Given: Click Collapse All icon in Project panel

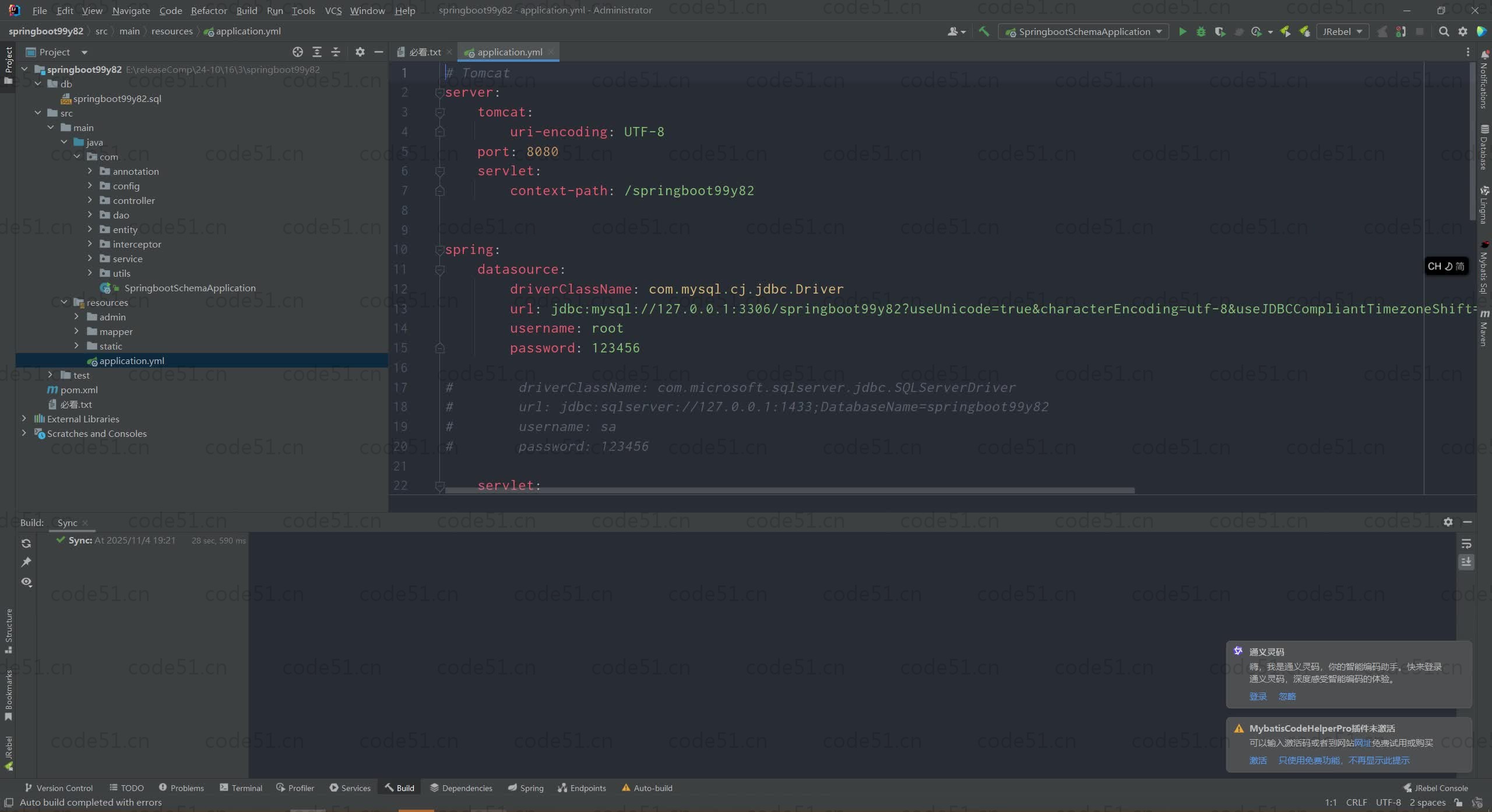Looking at the screenshot, I should [336, 52].
